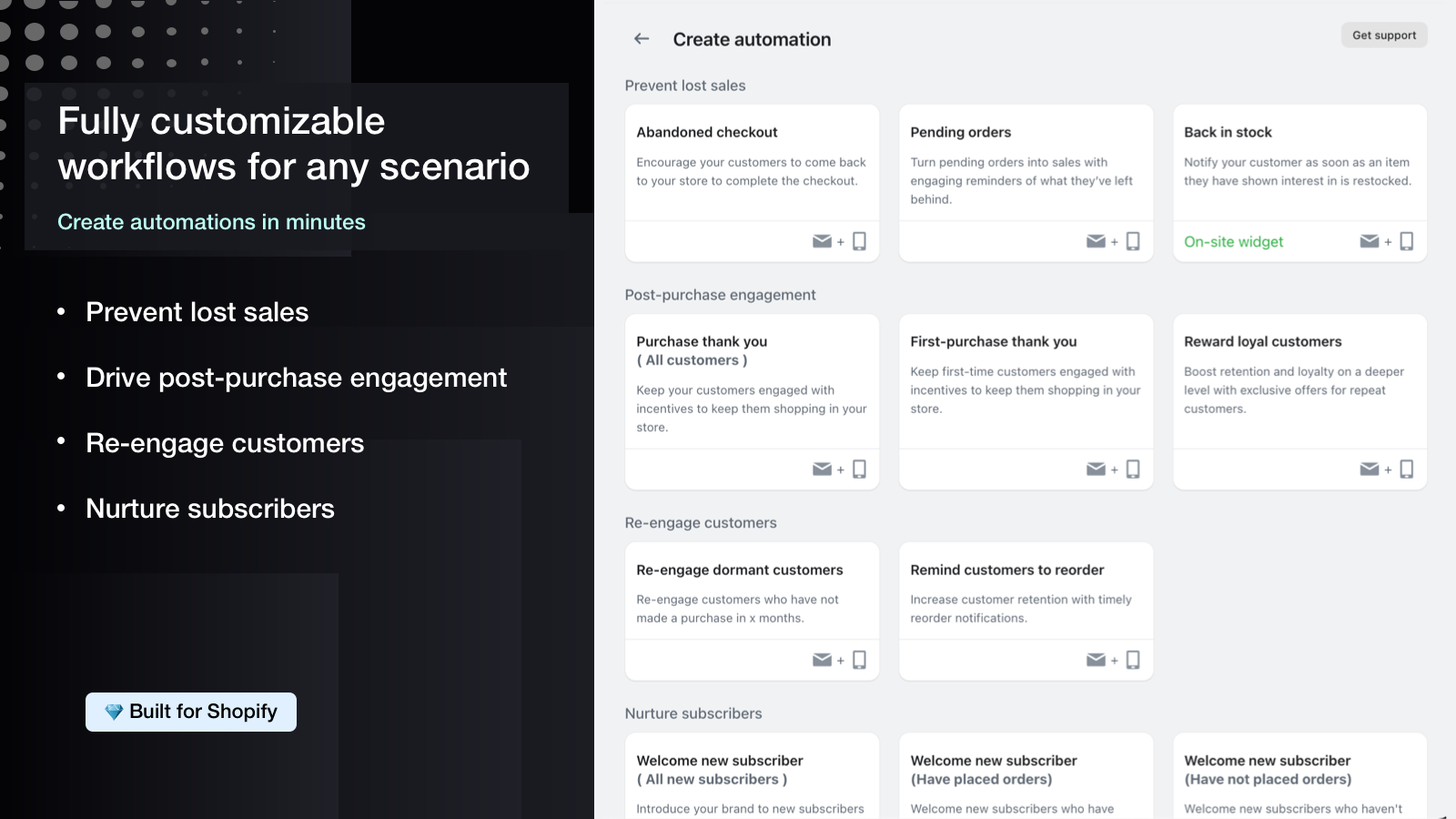Open Welcome new subscriber (All new subscribers)

pyautogui.click(x=752, y=776)
